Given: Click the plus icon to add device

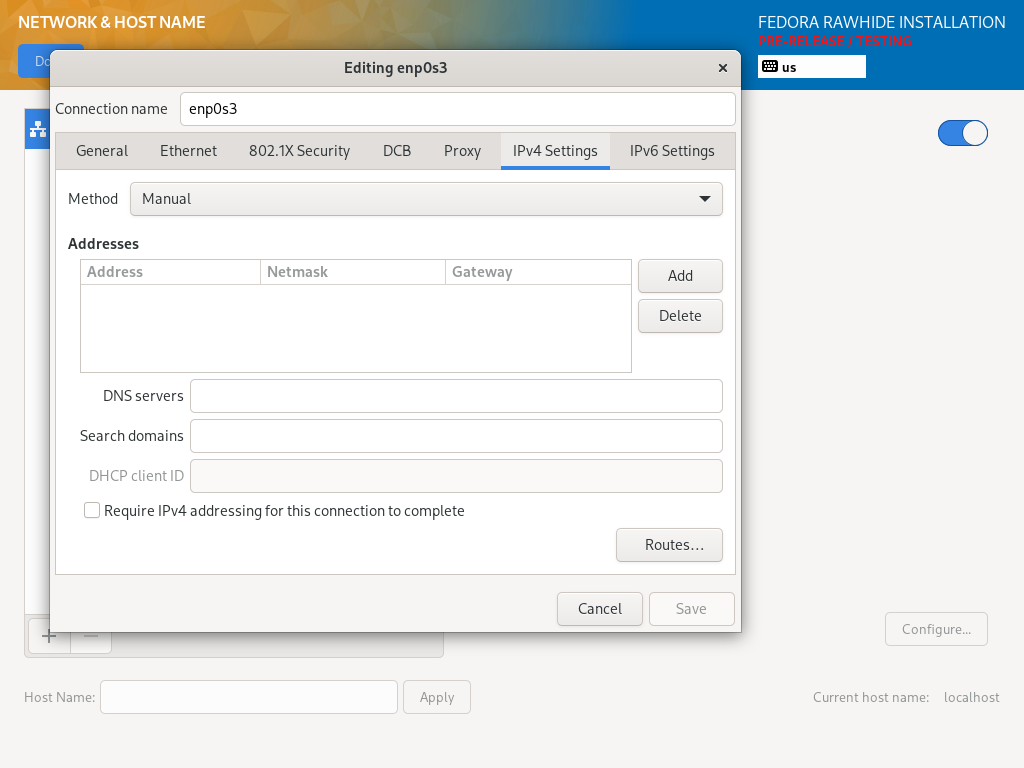Looking at the screenshot, I should click(49, 635).
